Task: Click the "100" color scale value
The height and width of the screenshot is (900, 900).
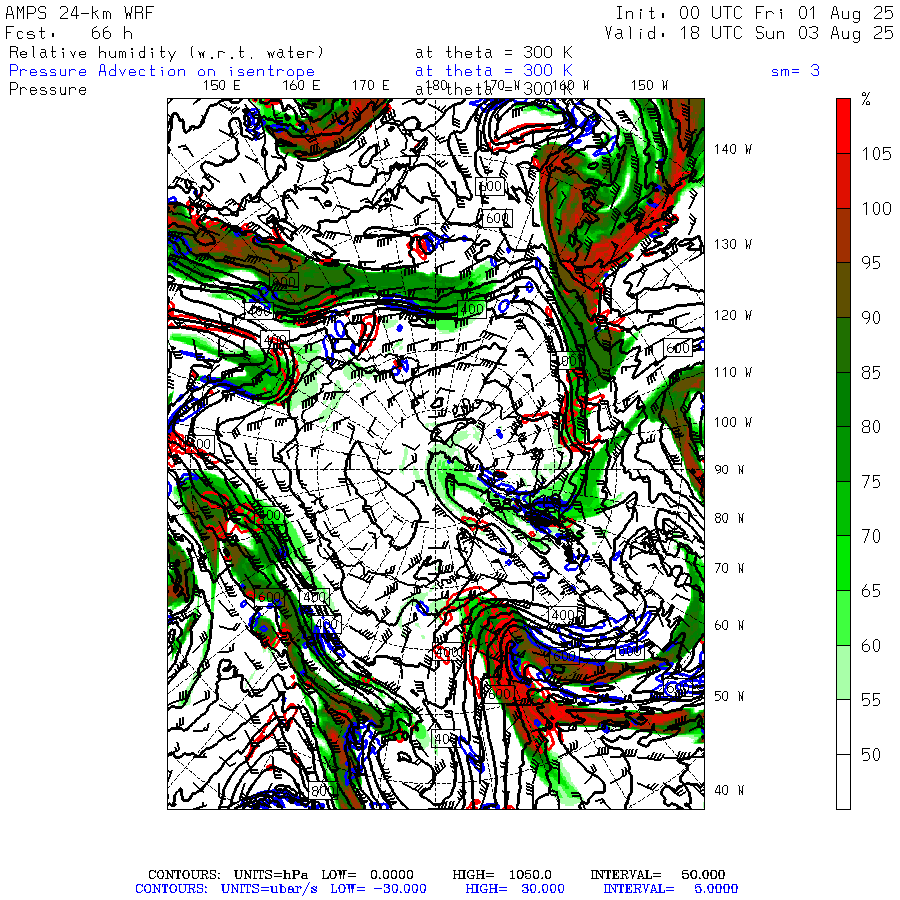Action: click(x=876, y=208)
